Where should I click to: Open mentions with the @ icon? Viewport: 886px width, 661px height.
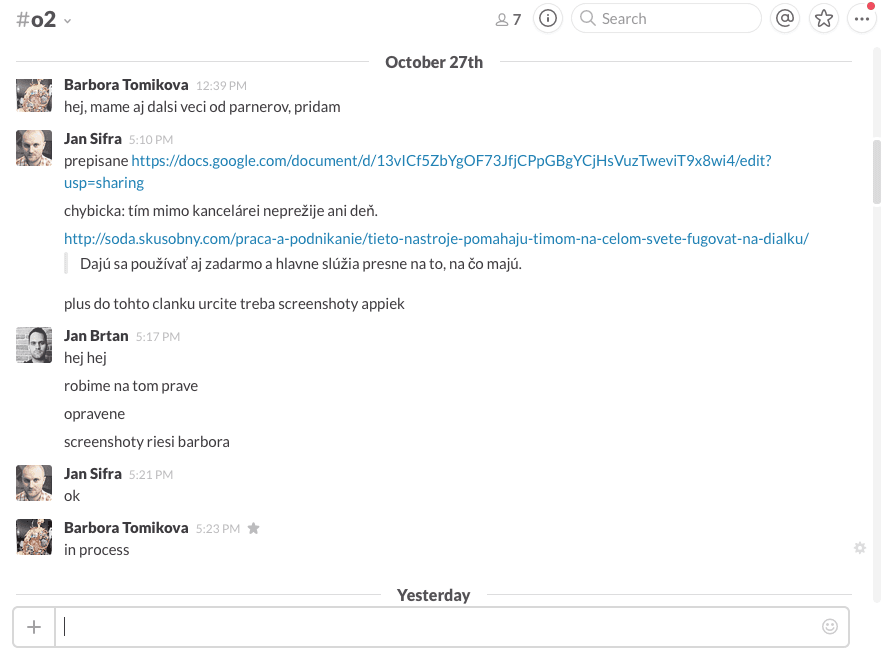785,18
